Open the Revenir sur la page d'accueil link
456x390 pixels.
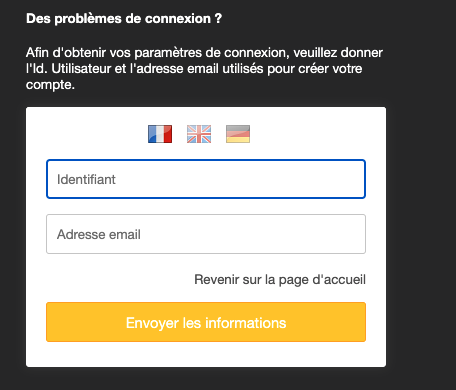[x=280, y=280]
